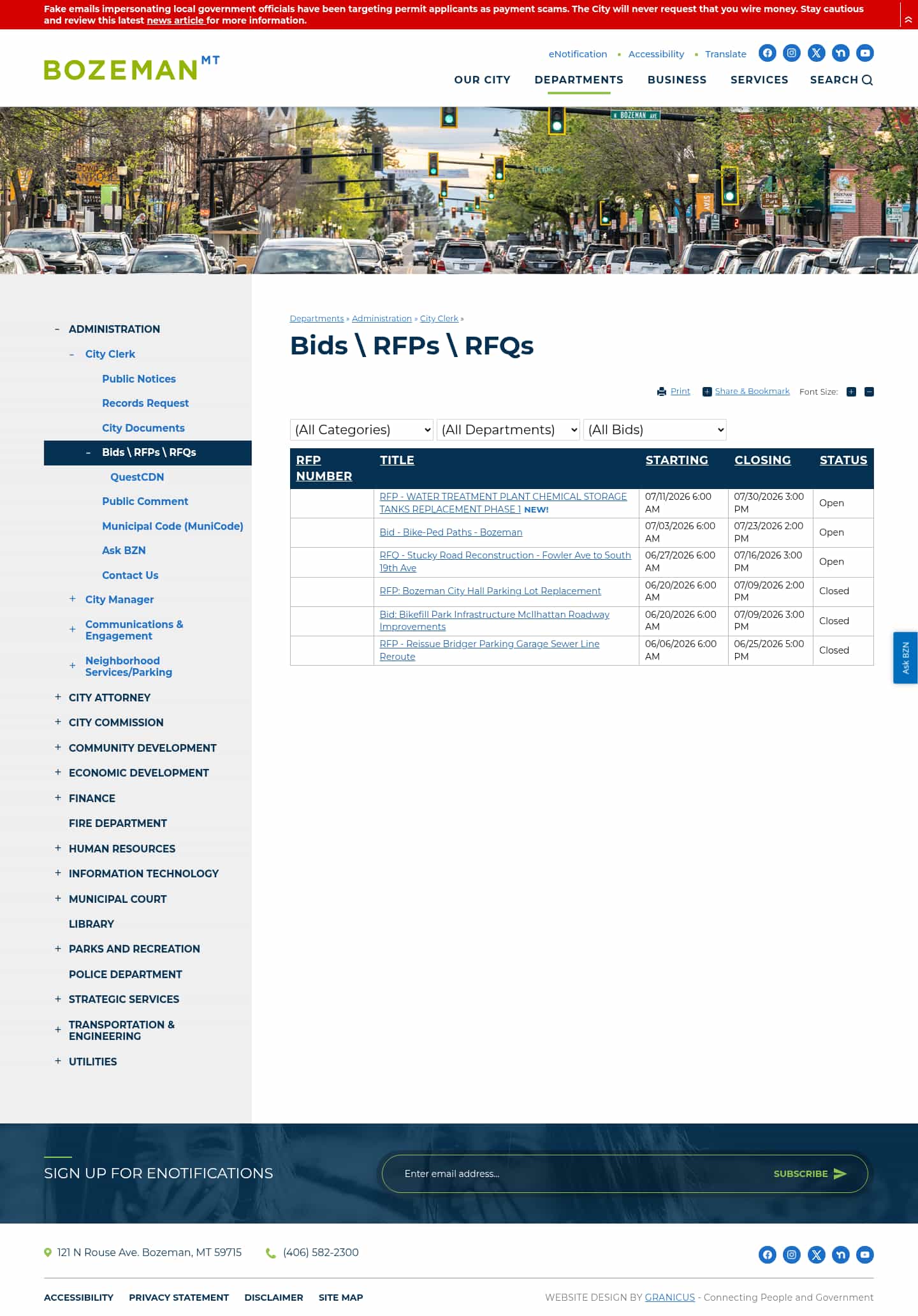Expand the Finance sidebar section
918x1316 pixels.
tap(58, 798)
